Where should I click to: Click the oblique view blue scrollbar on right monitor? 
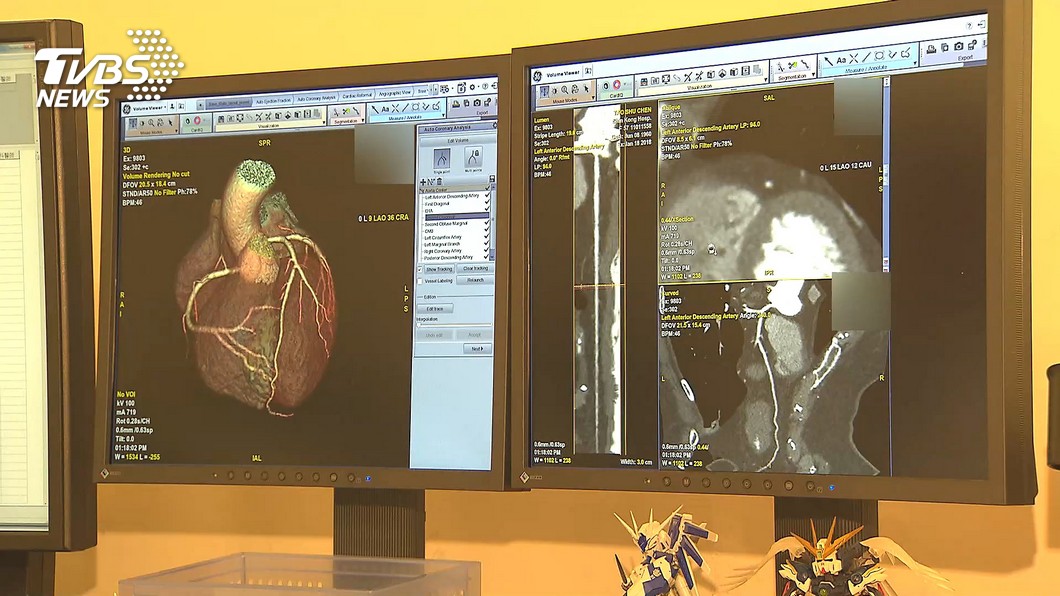[x=887, y=174]
